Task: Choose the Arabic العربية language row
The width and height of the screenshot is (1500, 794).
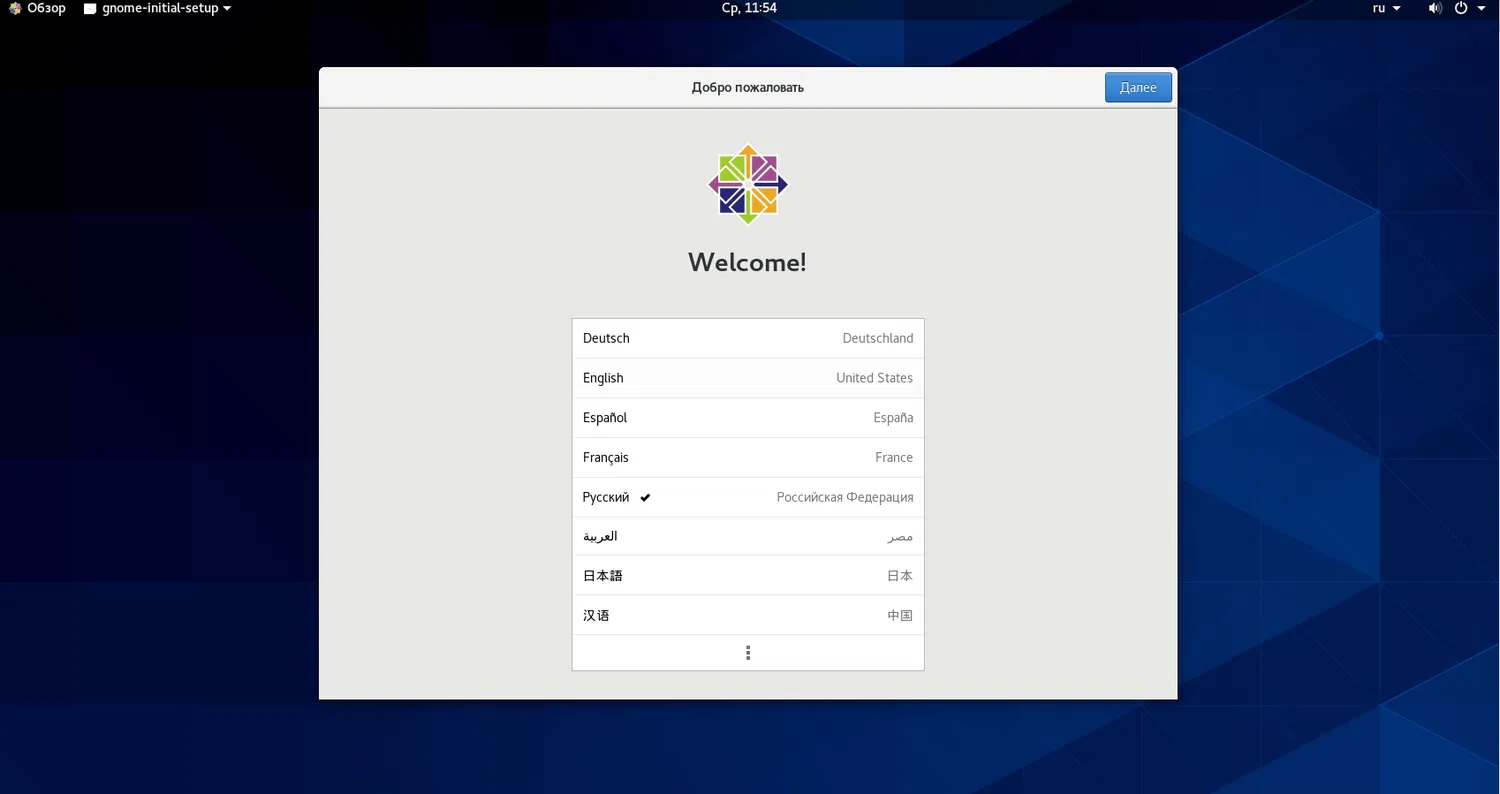Action: (x=748, y=536)
